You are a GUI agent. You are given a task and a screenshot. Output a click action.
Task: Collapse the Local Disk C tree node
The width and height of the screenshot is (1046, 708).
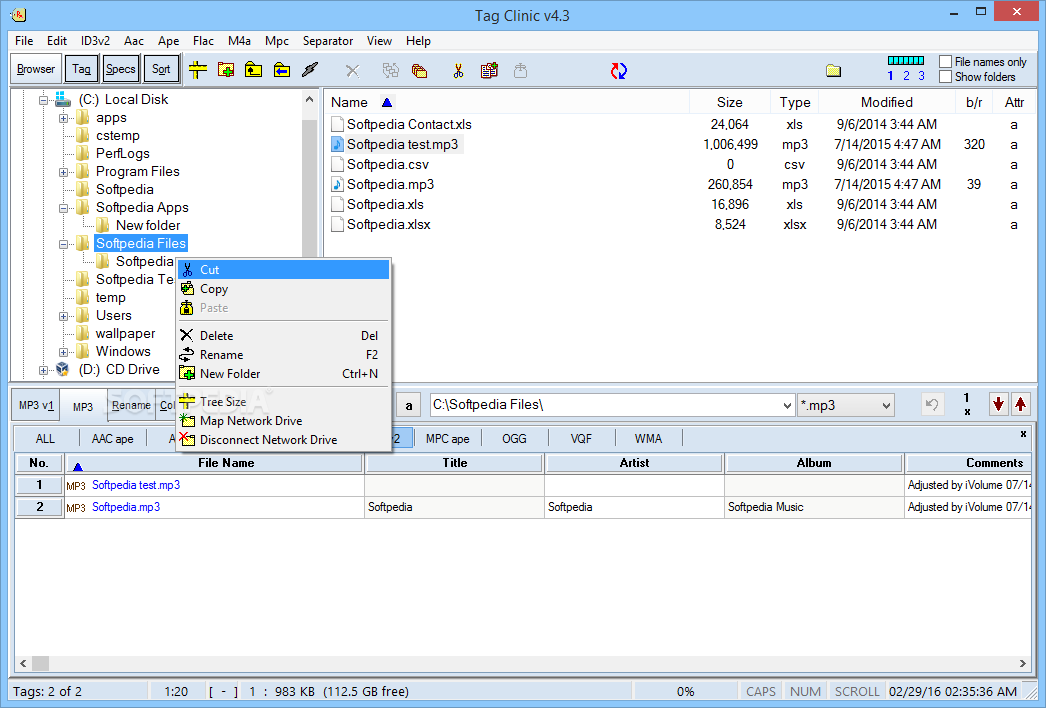[x=43, y=100]
